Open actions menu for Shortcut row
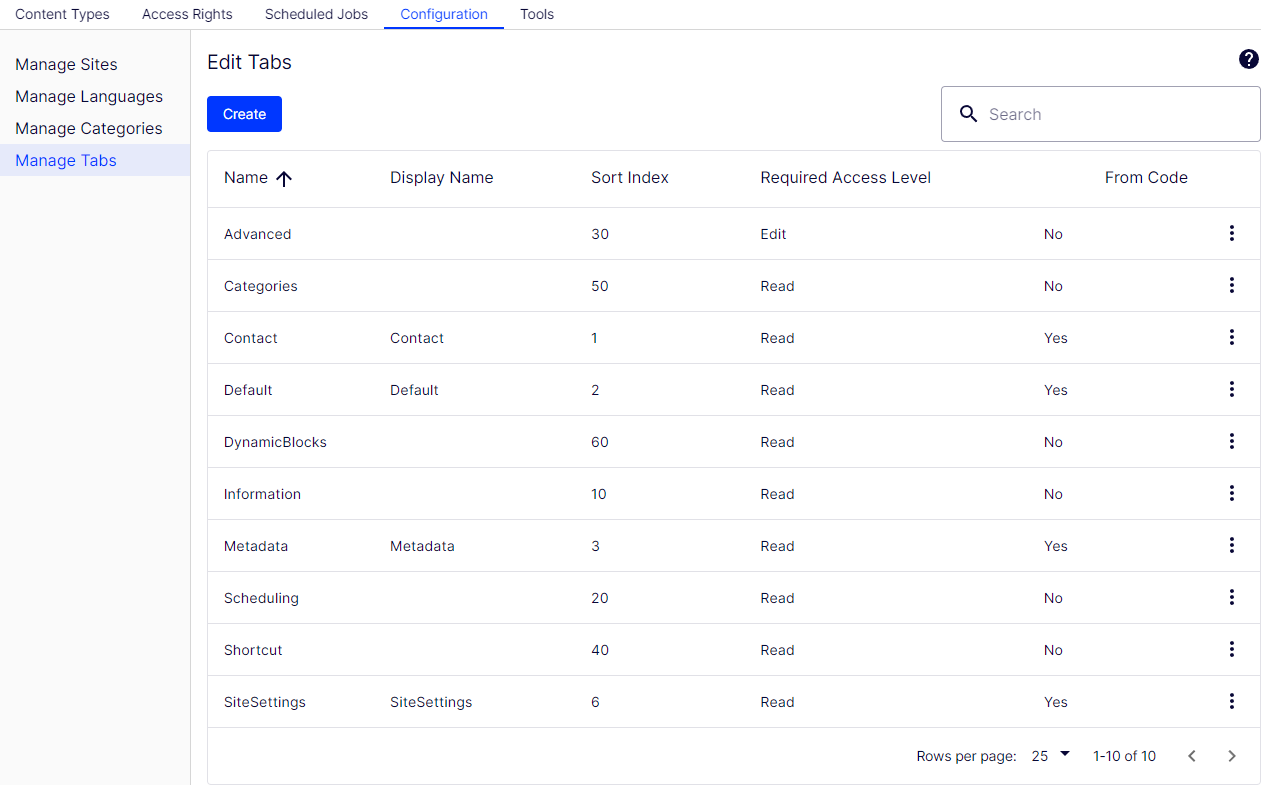This screenshot has height=785, width=1261. (1231, 649)
